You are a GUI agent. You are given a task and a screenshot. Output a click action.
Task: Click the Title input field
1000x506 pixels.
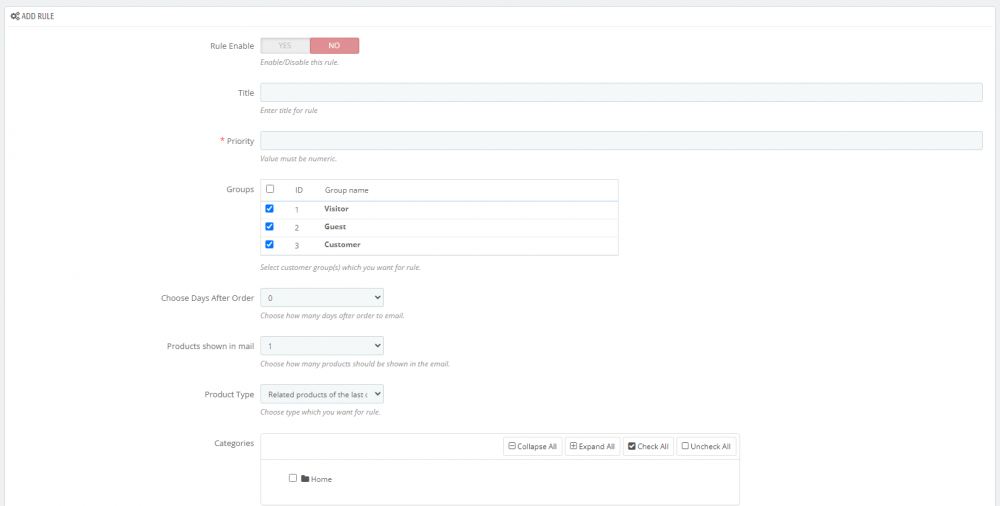coord(621,93)
